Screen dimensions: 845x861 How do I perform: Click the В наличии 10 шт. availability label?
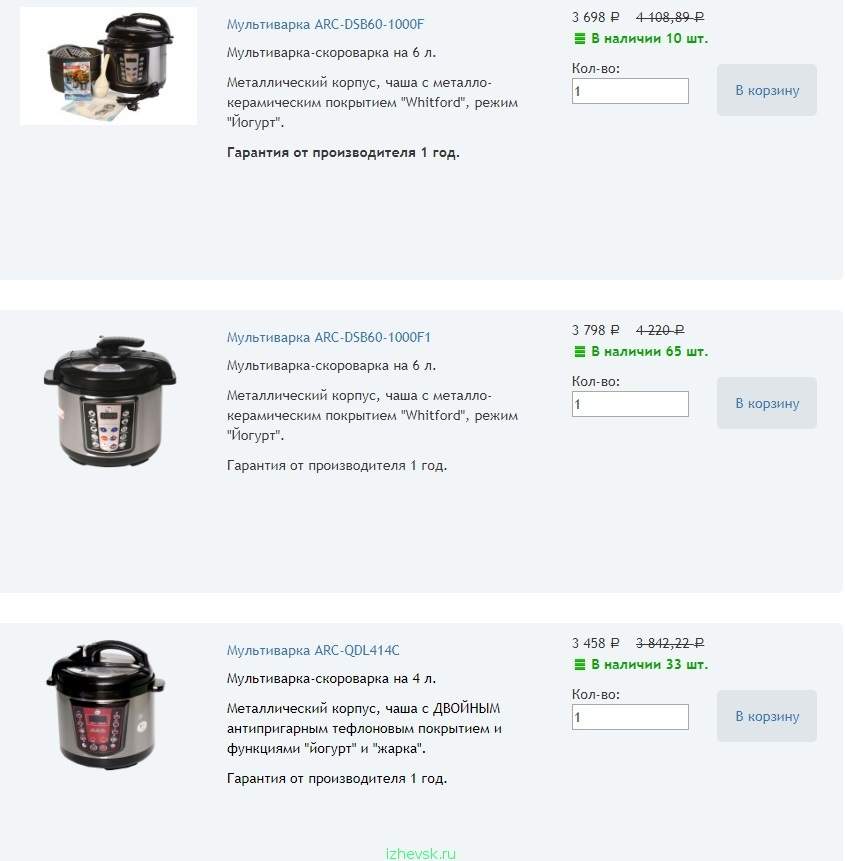(650, 38)
